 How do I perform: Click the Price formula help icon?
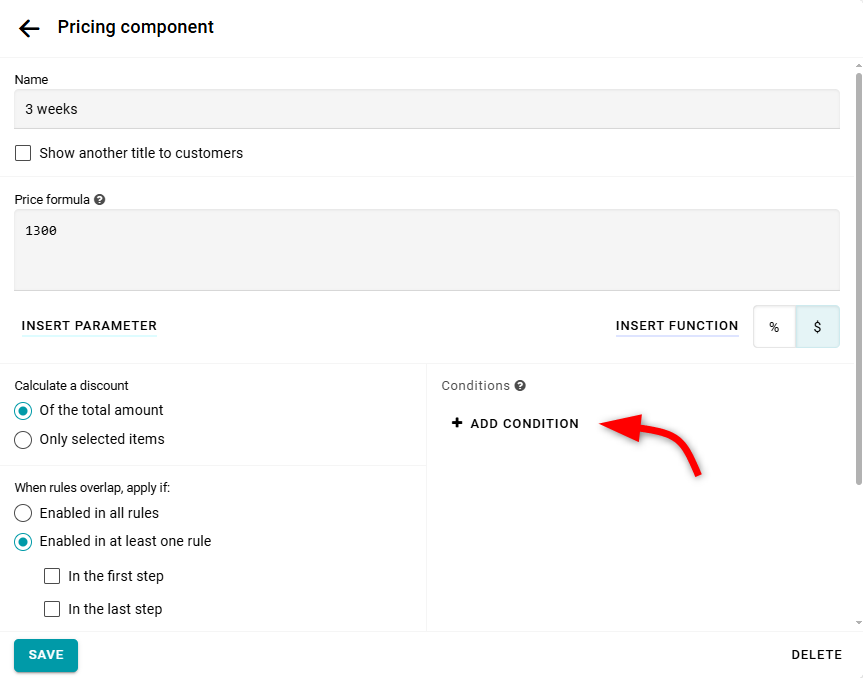pos(100,200)
